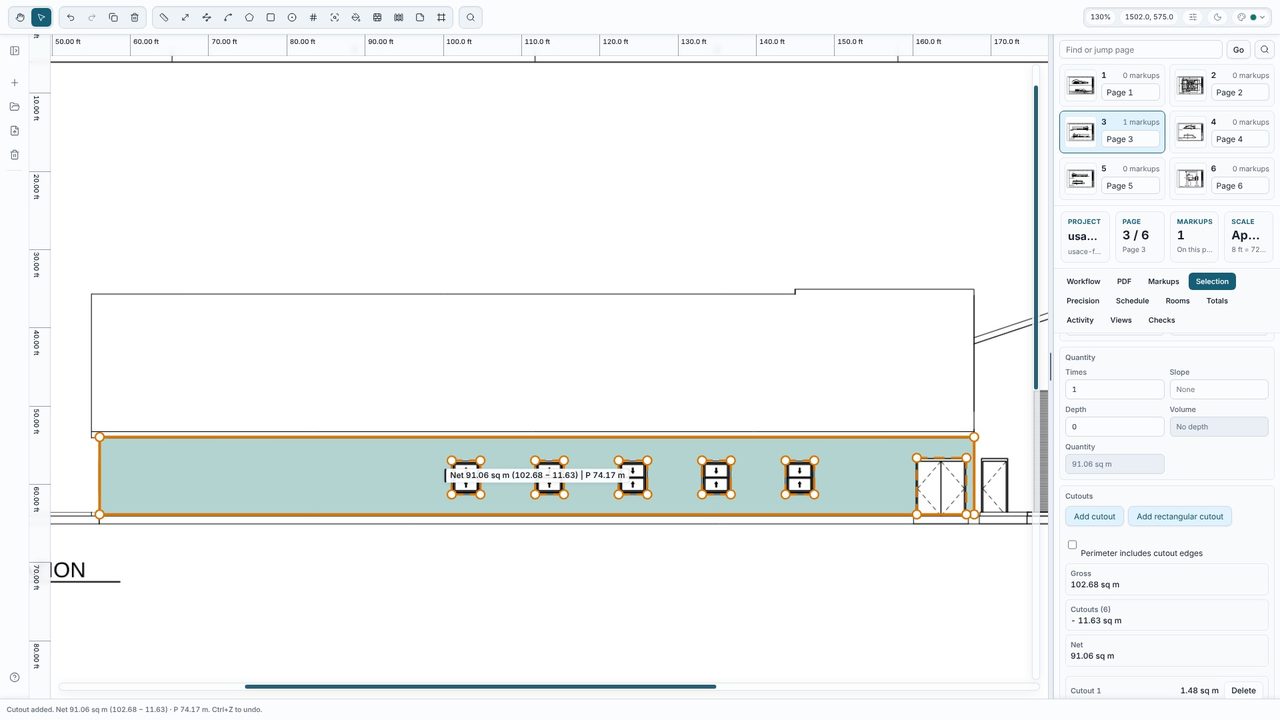
Task: Open the color theme dropdown
Action: tap(1251, 17)
